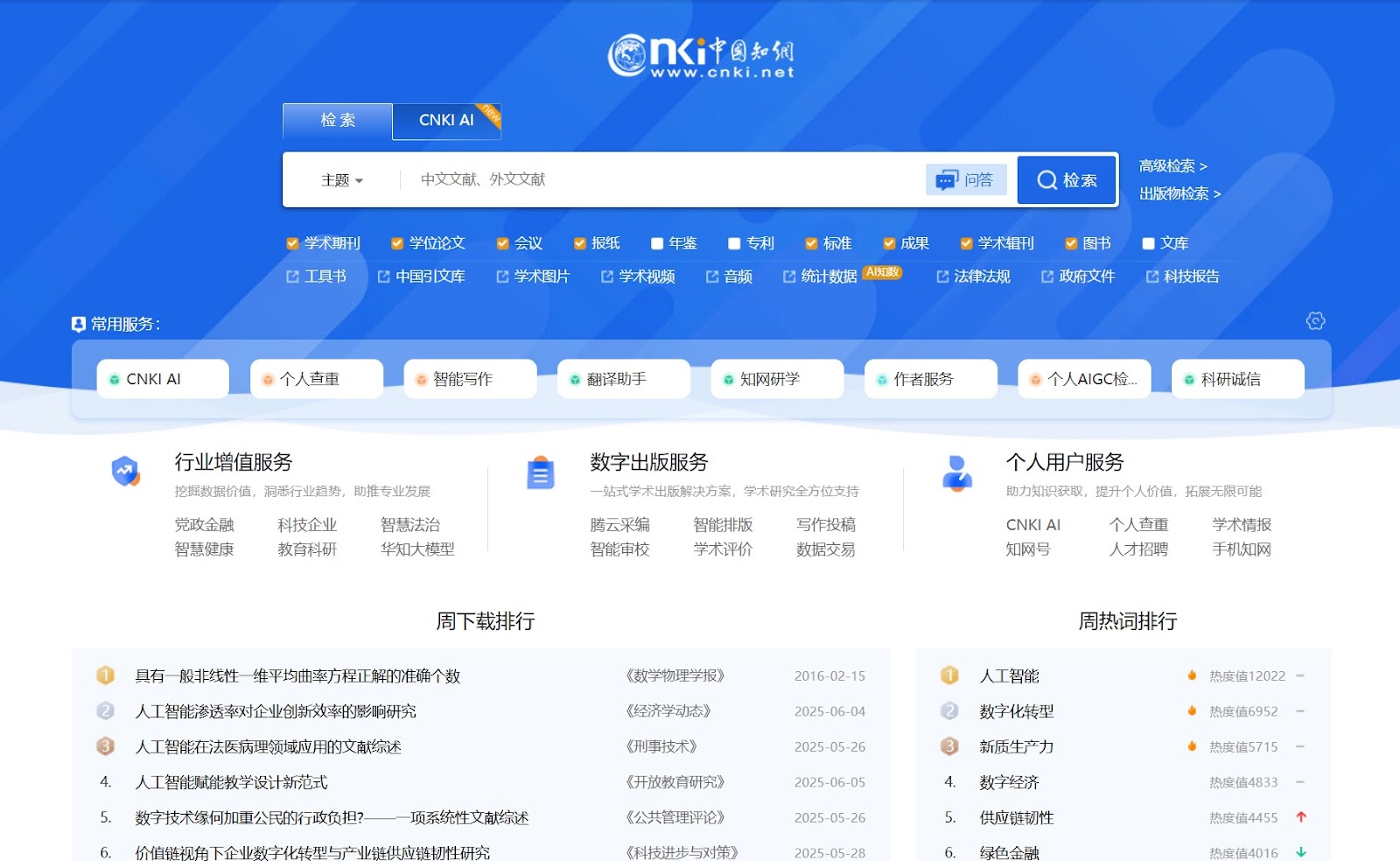This screenshot has width=1400, height=861.
Task: Click the red up arrow for 供应链韧性
Action: pyautogui.click(x=1301, y=817)
